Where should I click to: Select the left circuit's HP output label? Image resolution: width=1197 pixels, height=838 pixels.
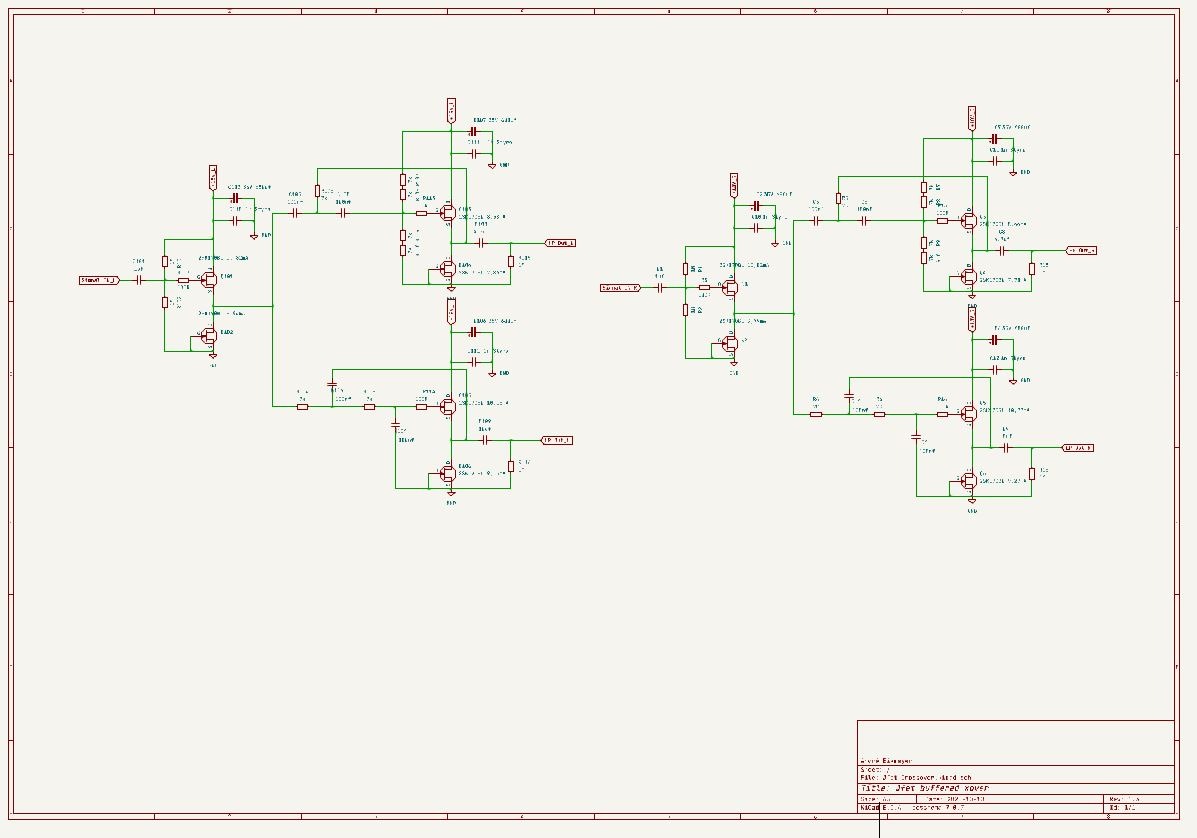pyautogui.click(x=559, y=243)
